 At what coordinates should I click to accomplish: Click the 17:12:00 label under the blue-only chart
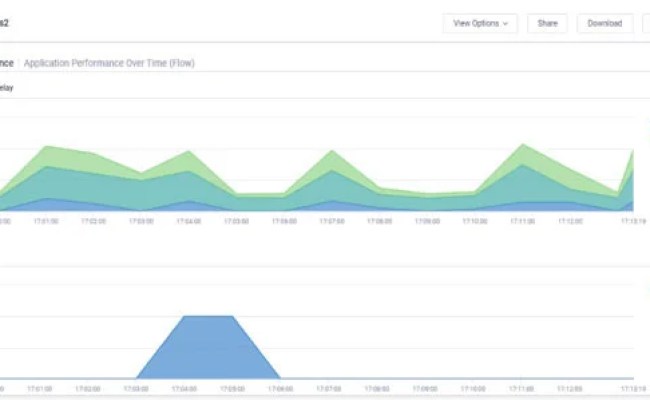pos(570,389)
